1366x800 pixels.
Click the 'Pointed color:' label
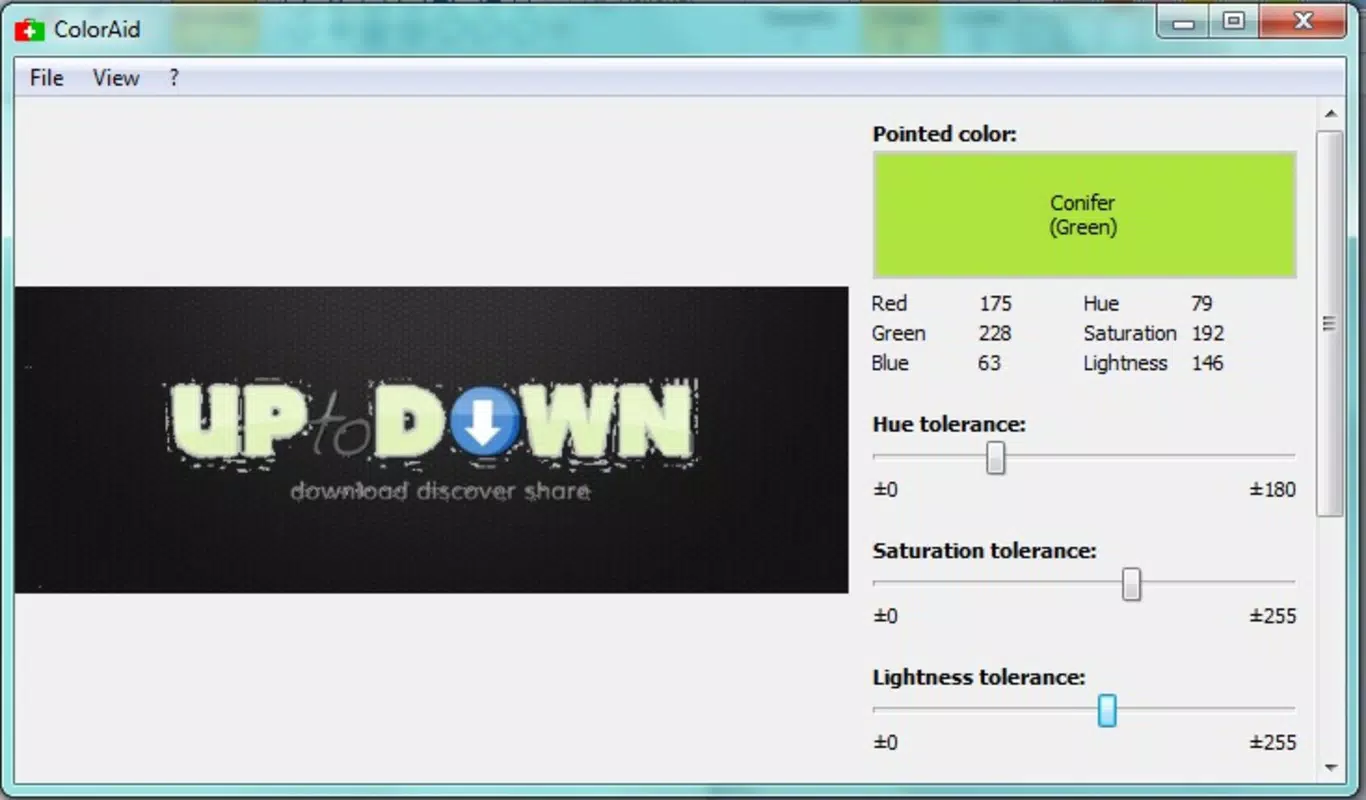944,134
